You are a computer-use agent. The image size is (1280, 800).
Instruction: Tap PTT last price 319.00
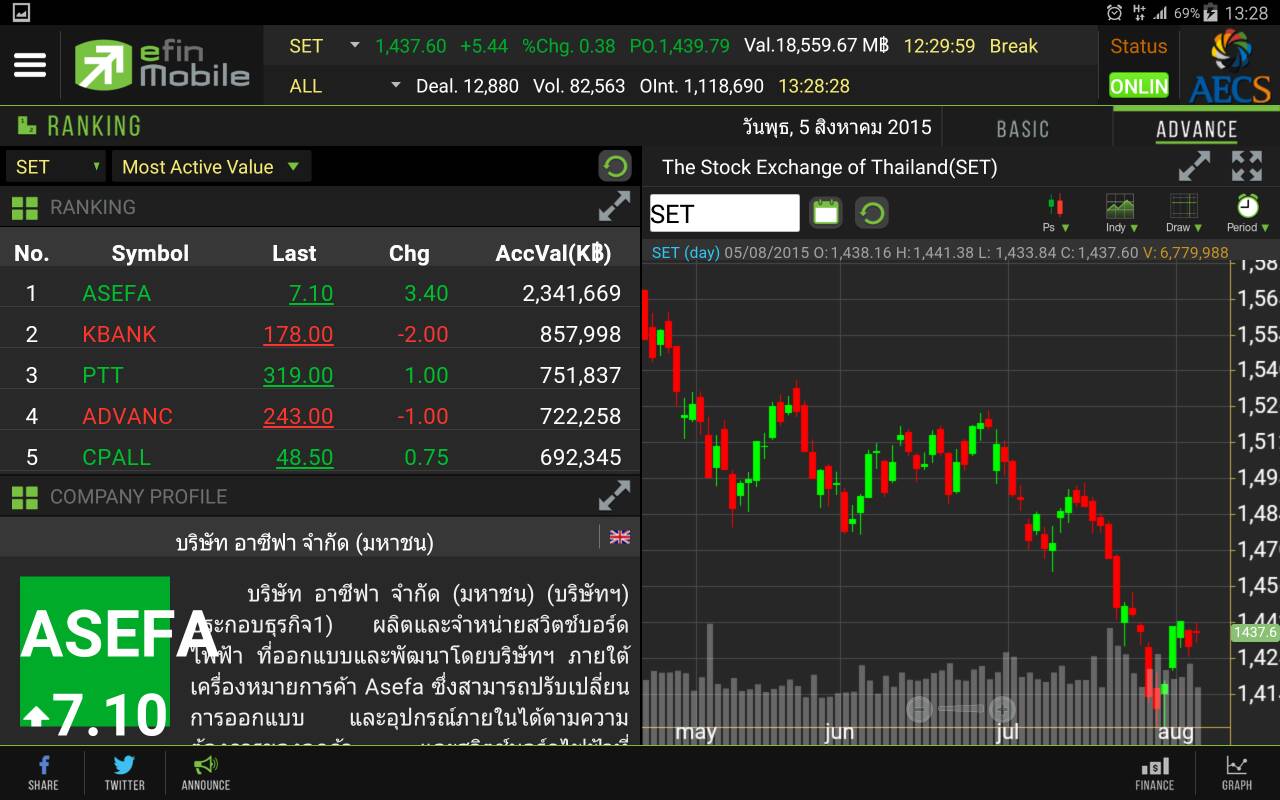tap(298, 375)
